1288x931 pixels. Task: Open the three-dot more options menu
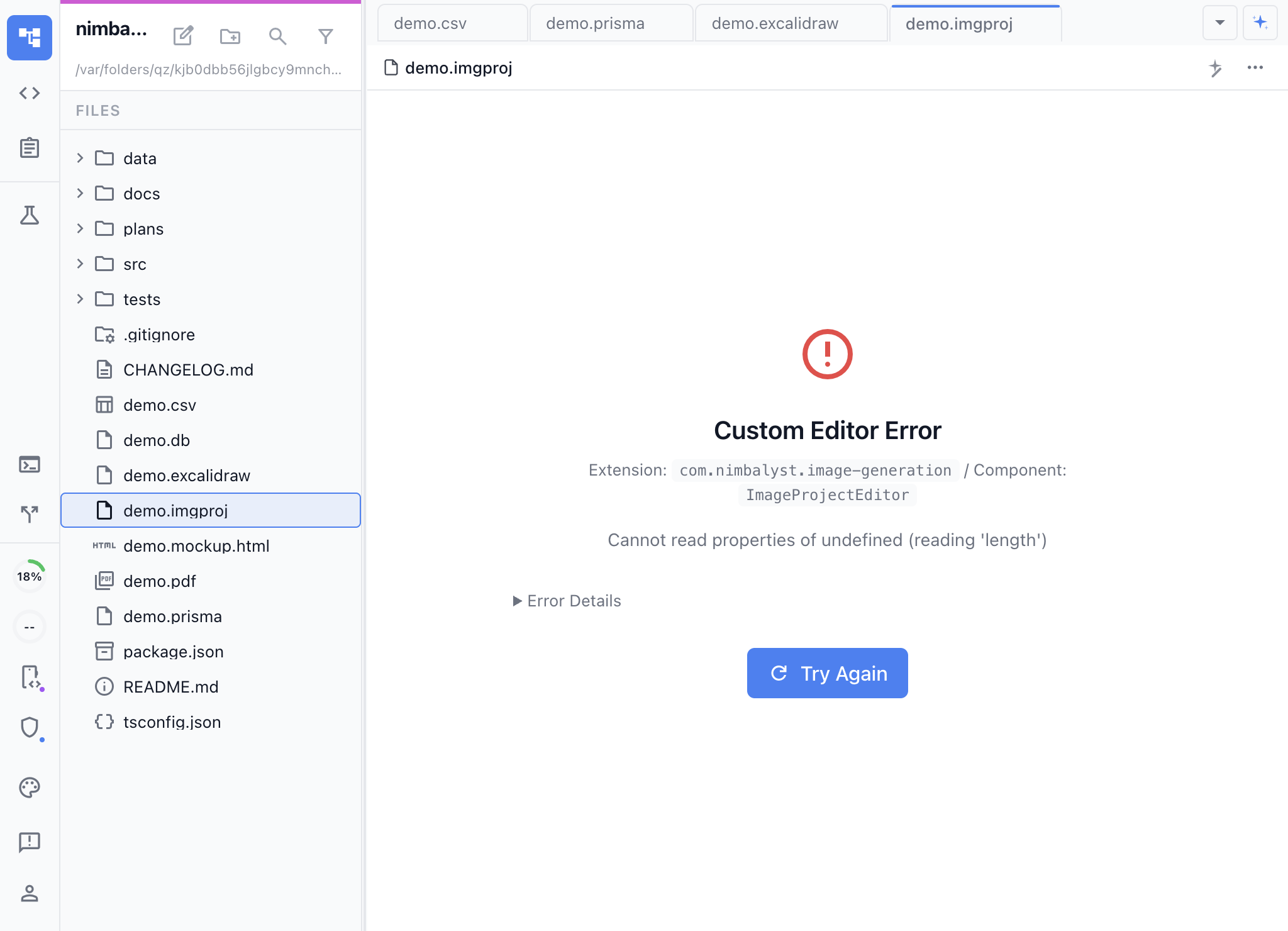coord(1255,67)
